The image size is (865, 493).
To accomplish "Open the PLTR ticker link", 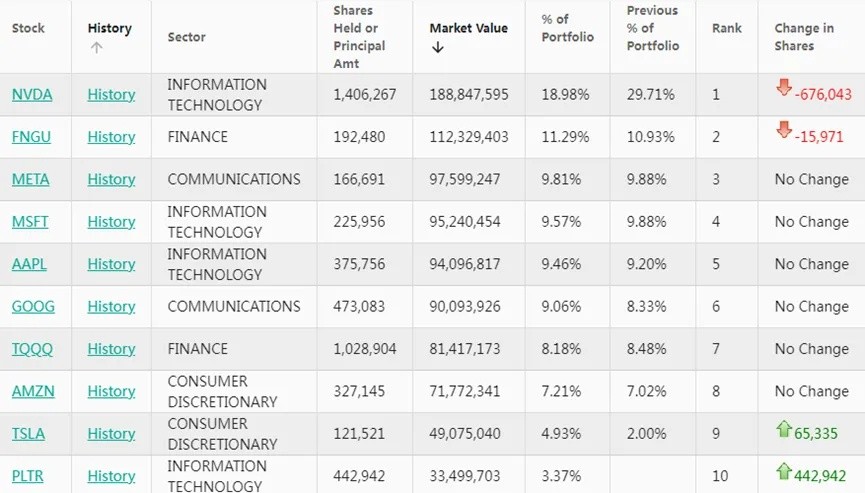I will pos(28,476).
